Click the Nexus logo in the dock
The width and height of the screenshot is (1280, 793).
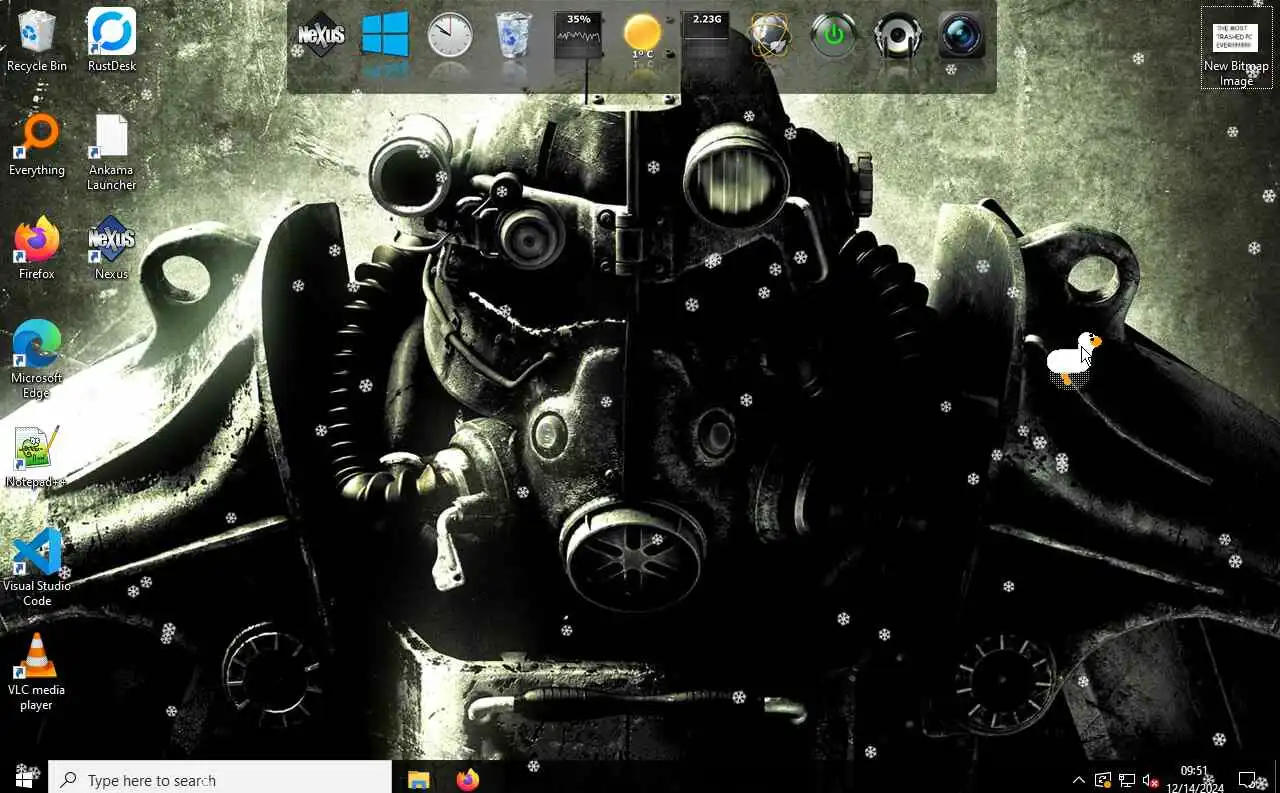pos(321,36)
